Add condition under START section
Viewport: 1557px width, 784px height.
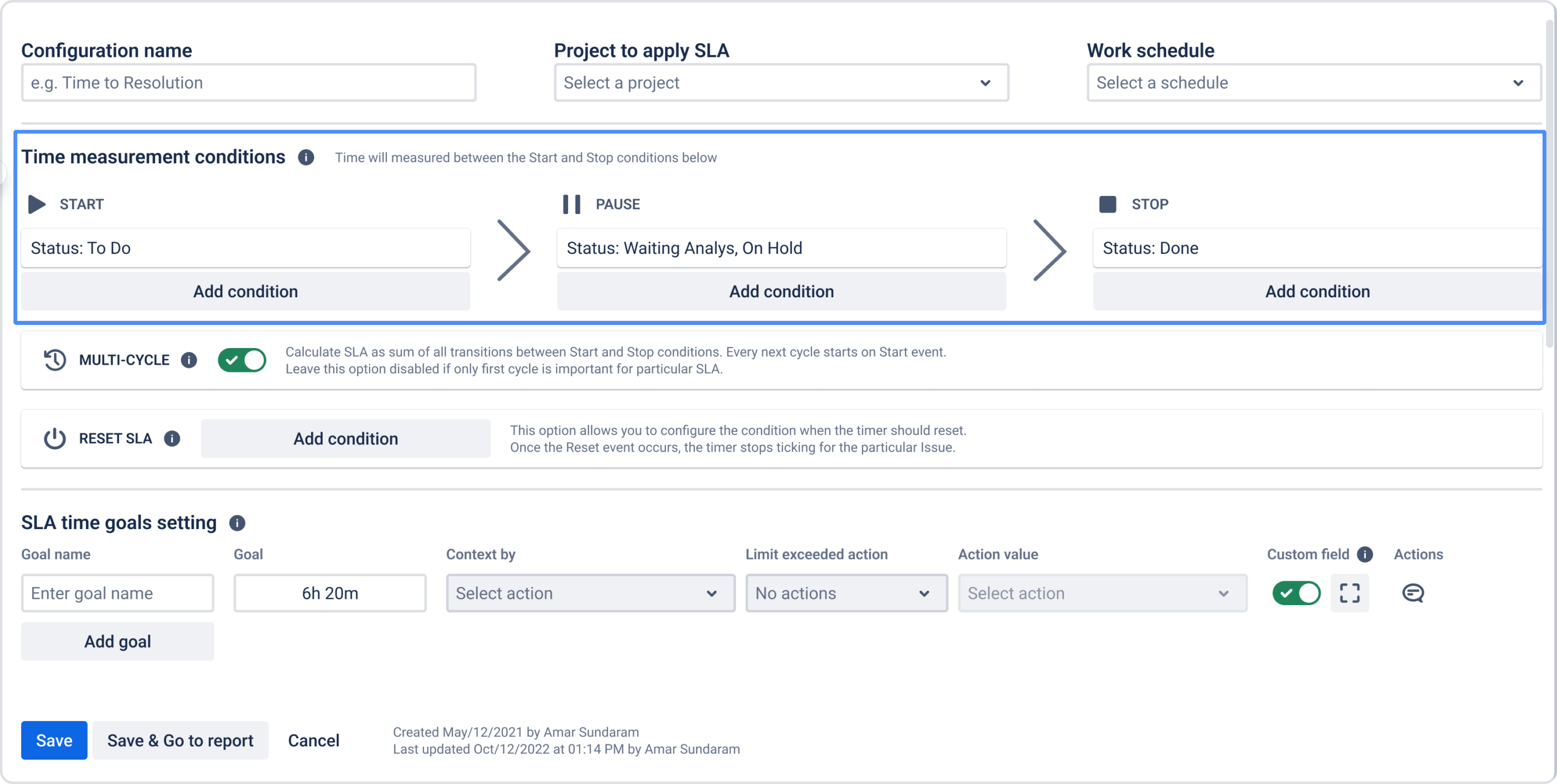(245, 291)
